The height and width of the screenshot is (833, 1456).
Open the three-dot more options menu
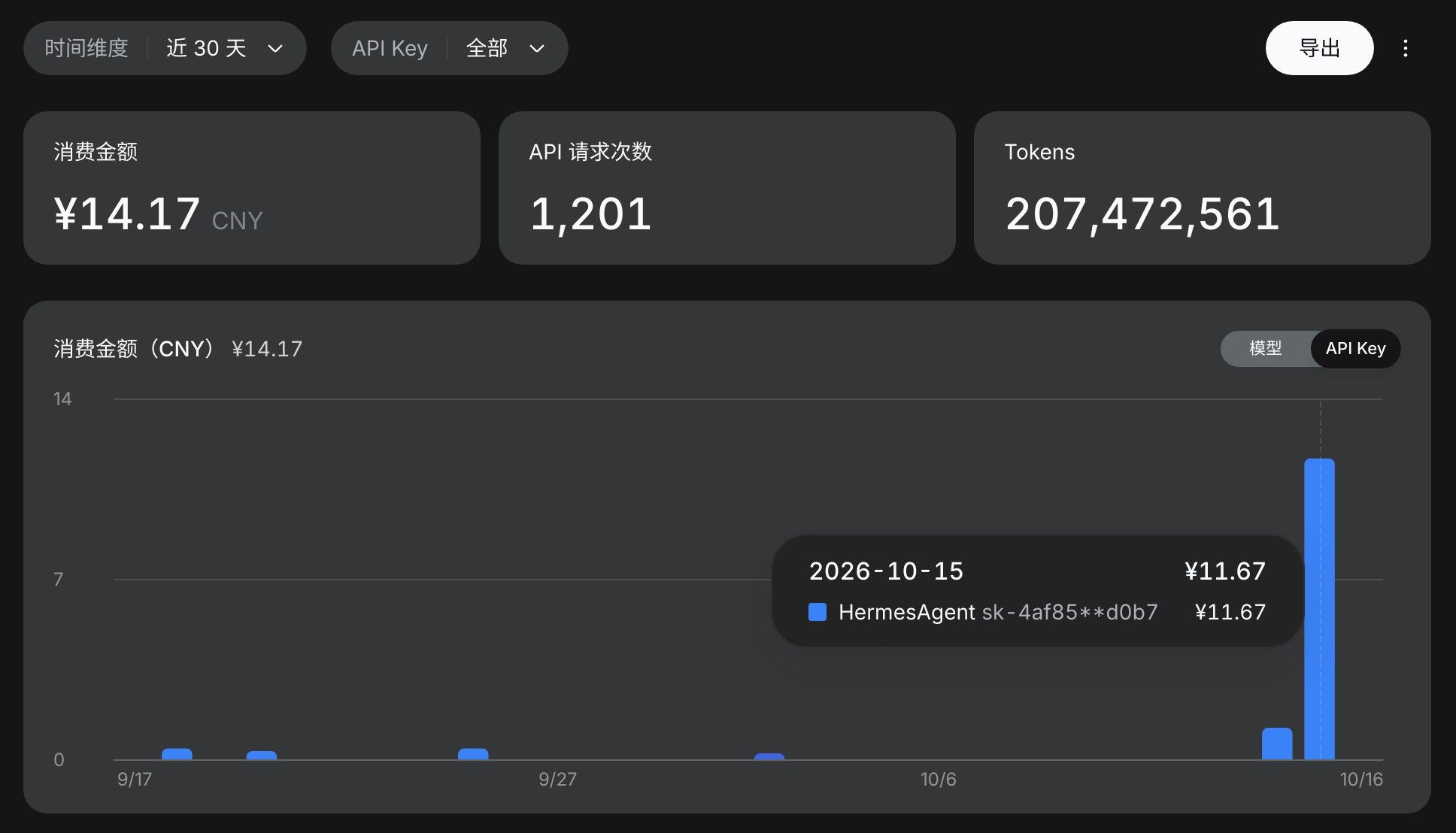click(x=1405, y=48)
